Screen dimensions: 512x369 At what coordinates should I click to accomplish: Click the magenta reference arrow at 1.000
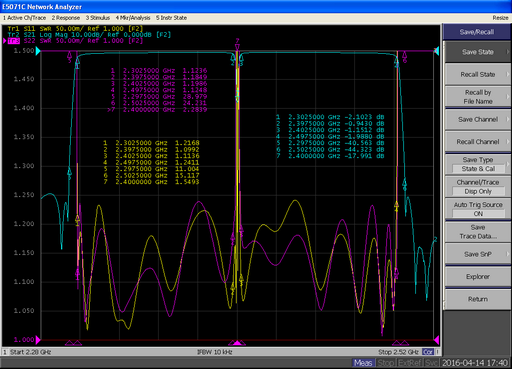coord(38,340)
